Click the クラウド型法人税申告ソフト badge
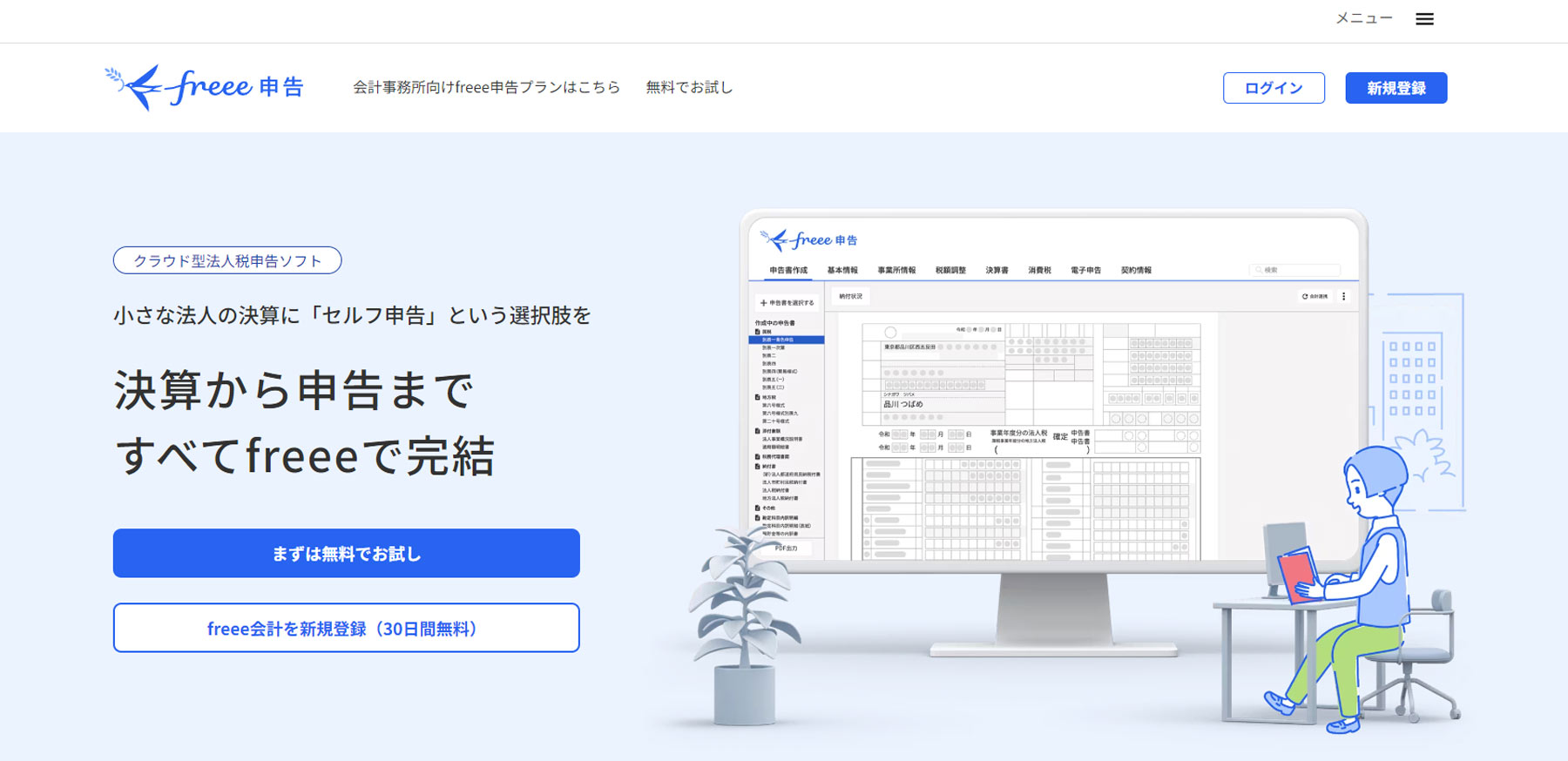 point(227,260)
